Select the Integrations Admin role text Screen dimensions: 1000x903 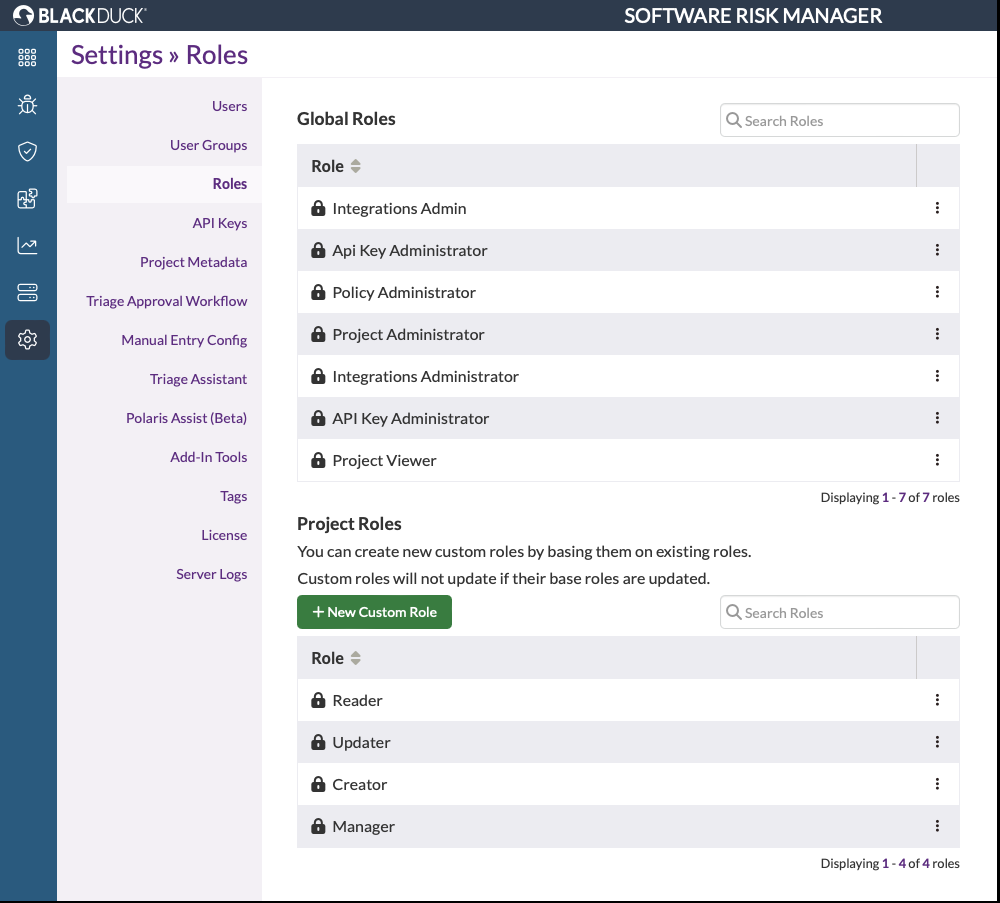coord(399,209)
